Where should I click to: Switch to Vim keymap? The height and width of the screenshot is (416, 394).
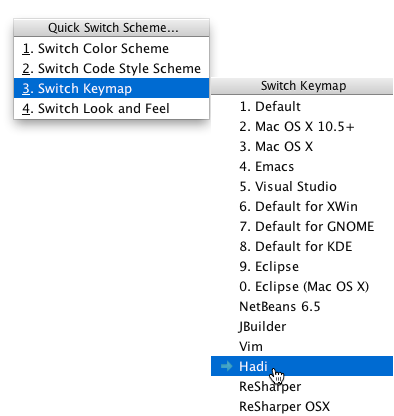tap(302, 347)
